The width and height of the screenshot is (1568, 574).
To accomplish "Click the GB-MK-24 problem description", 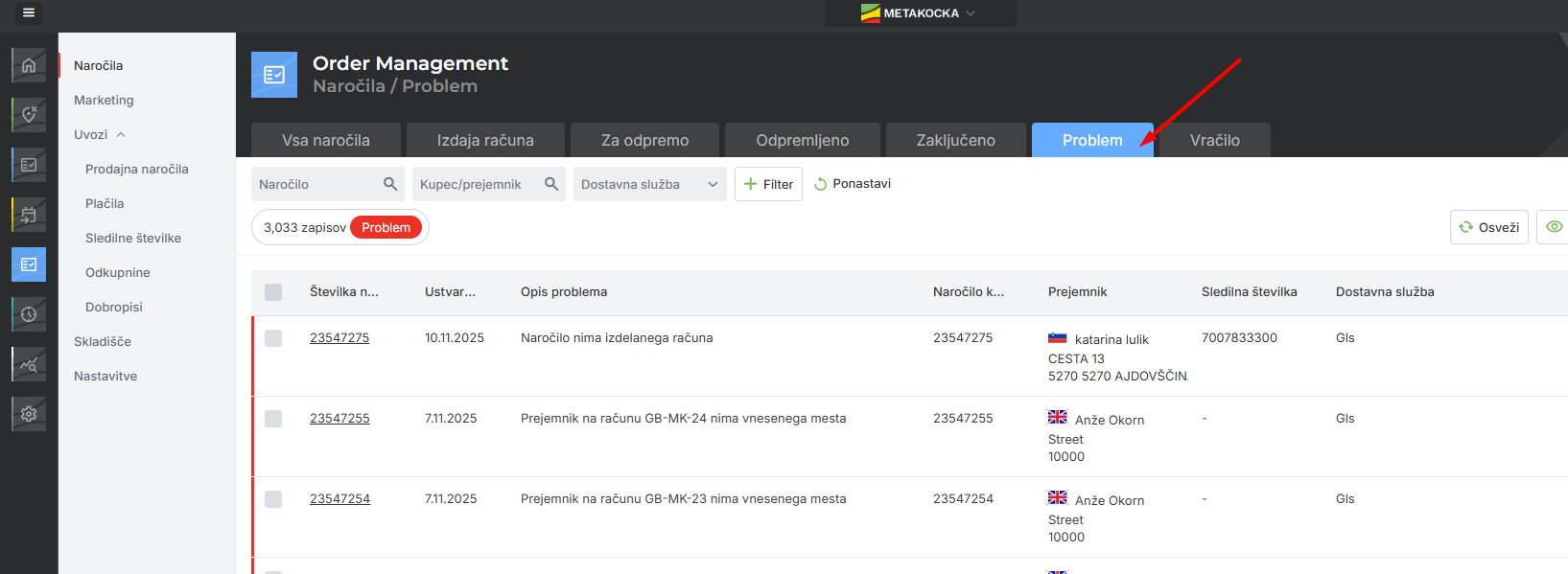I will (x=684, y=419).
